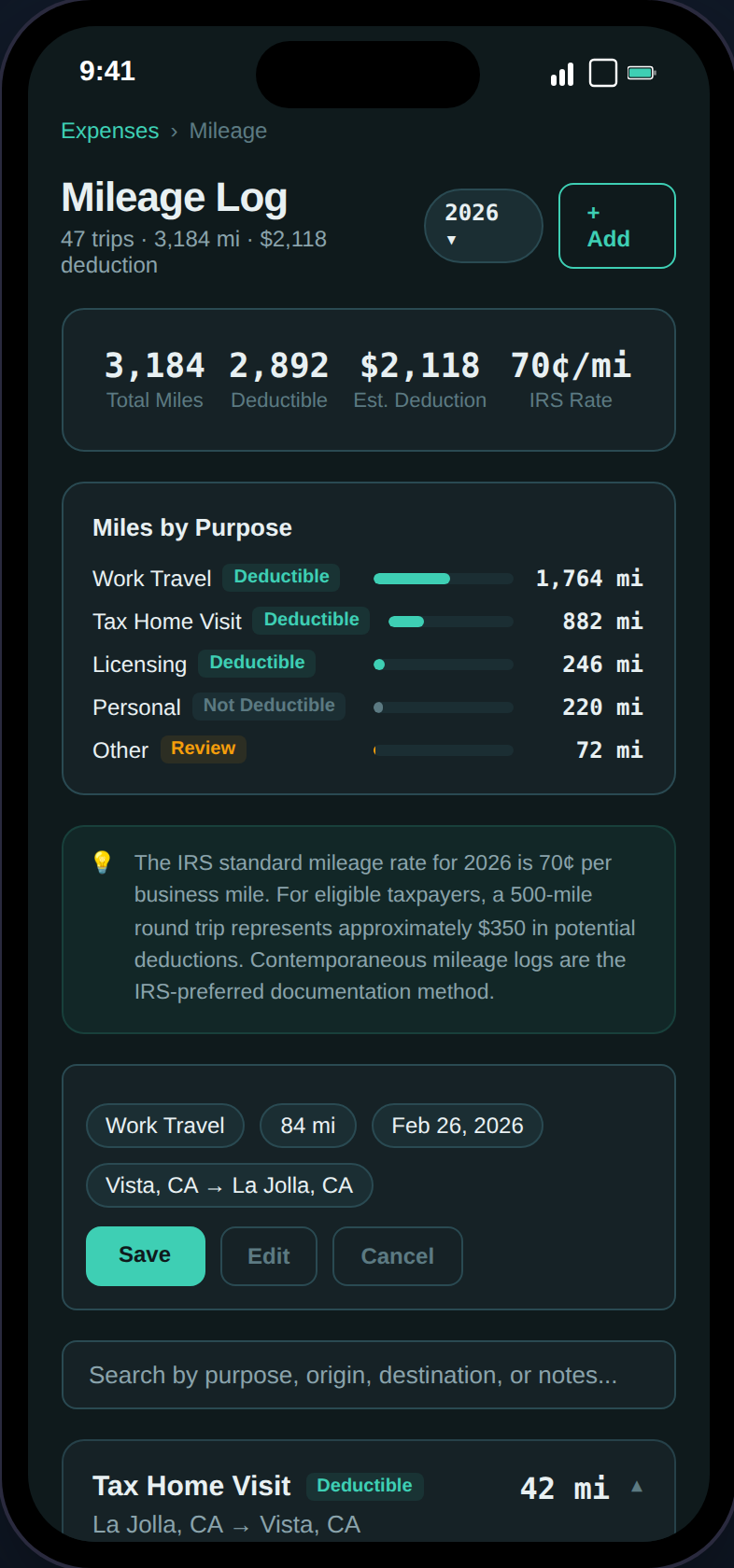
Task: Toggle the Not Deductible badge on Personal
Action: (269, 706)
